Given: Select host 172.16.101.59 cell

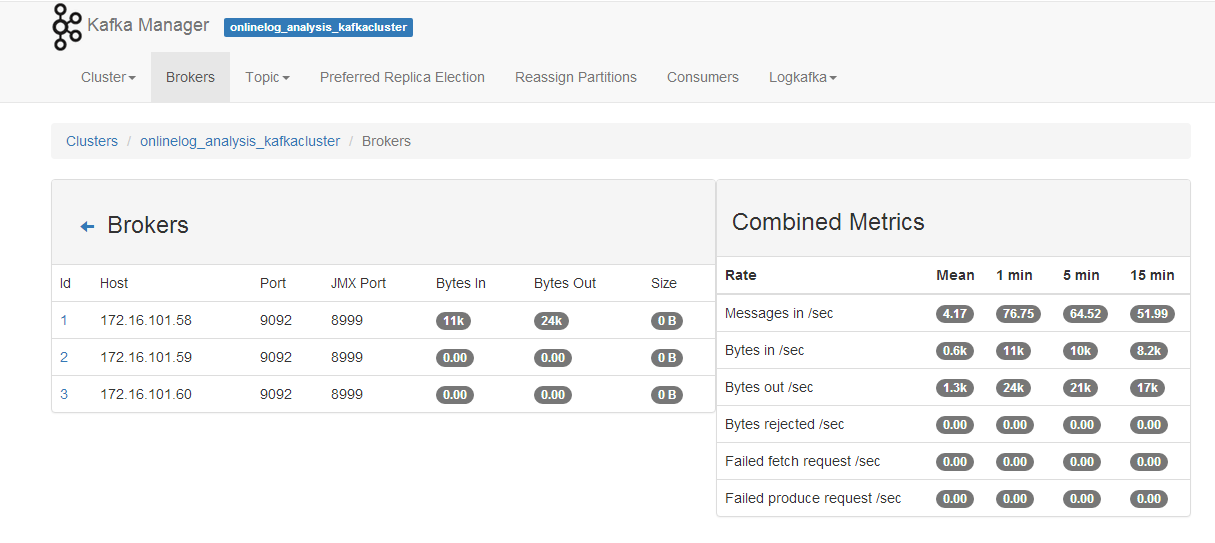Looking at the screenshot, I should click(146, 357).
